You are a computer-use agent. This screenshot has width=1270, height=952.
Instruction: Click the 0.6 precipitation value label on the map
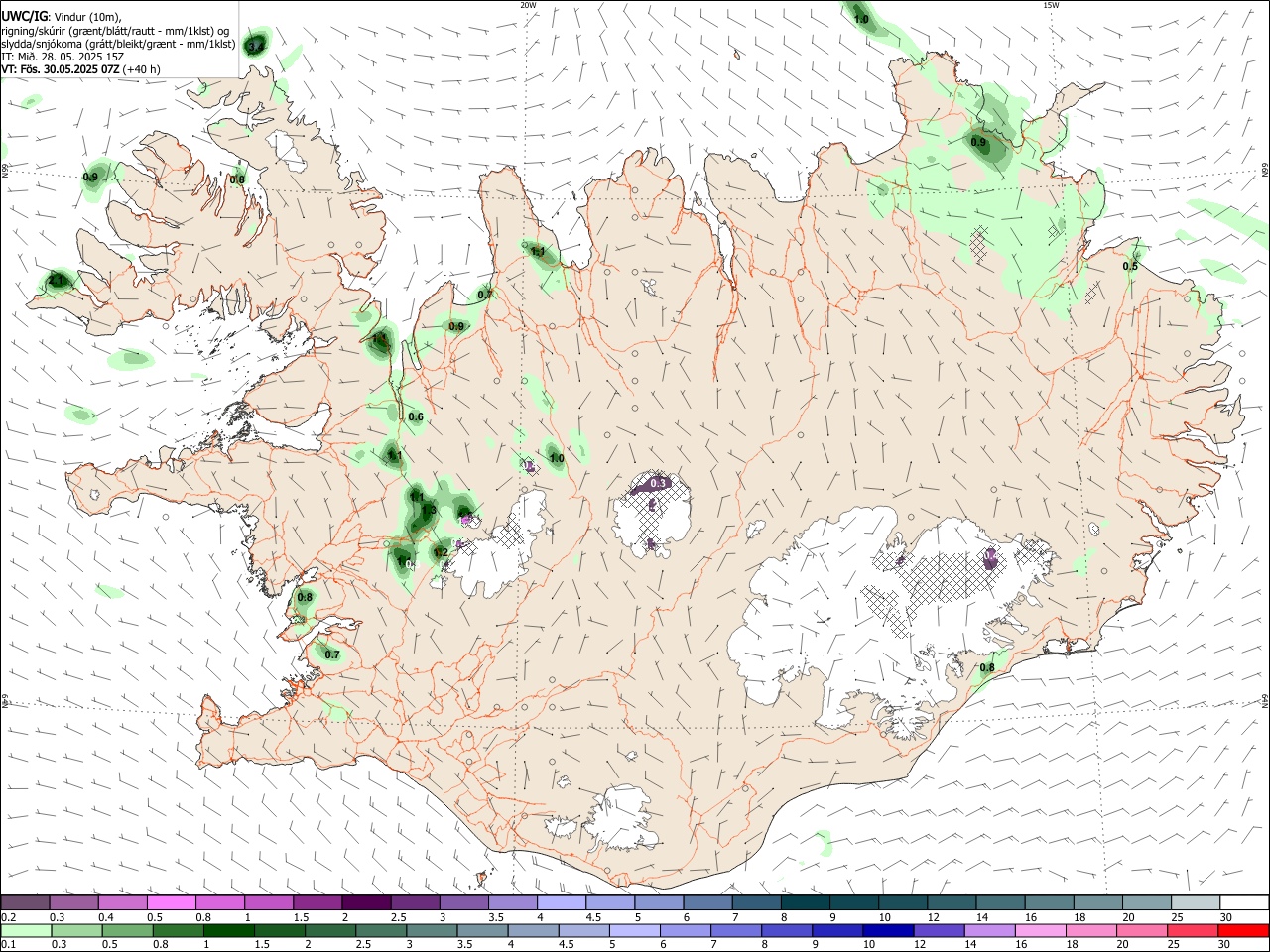416,417
